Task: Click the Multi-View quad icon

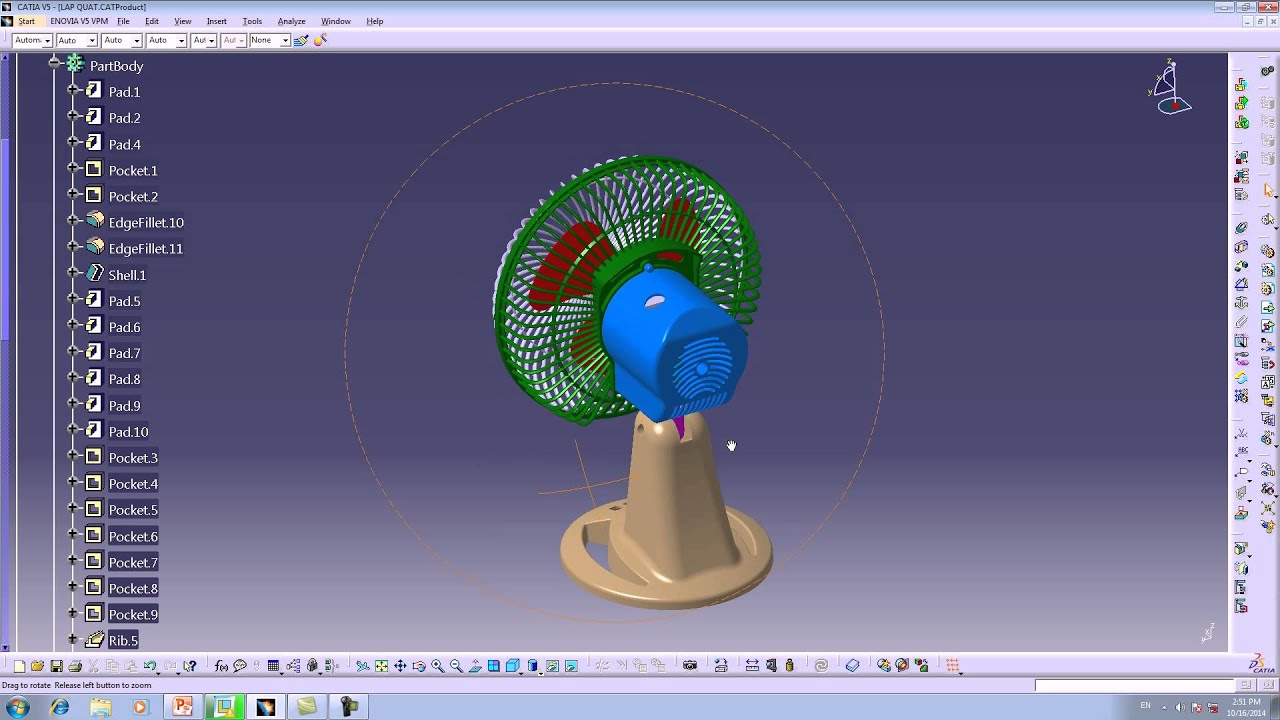Action: pyautogui.click(x=494, y=666)
